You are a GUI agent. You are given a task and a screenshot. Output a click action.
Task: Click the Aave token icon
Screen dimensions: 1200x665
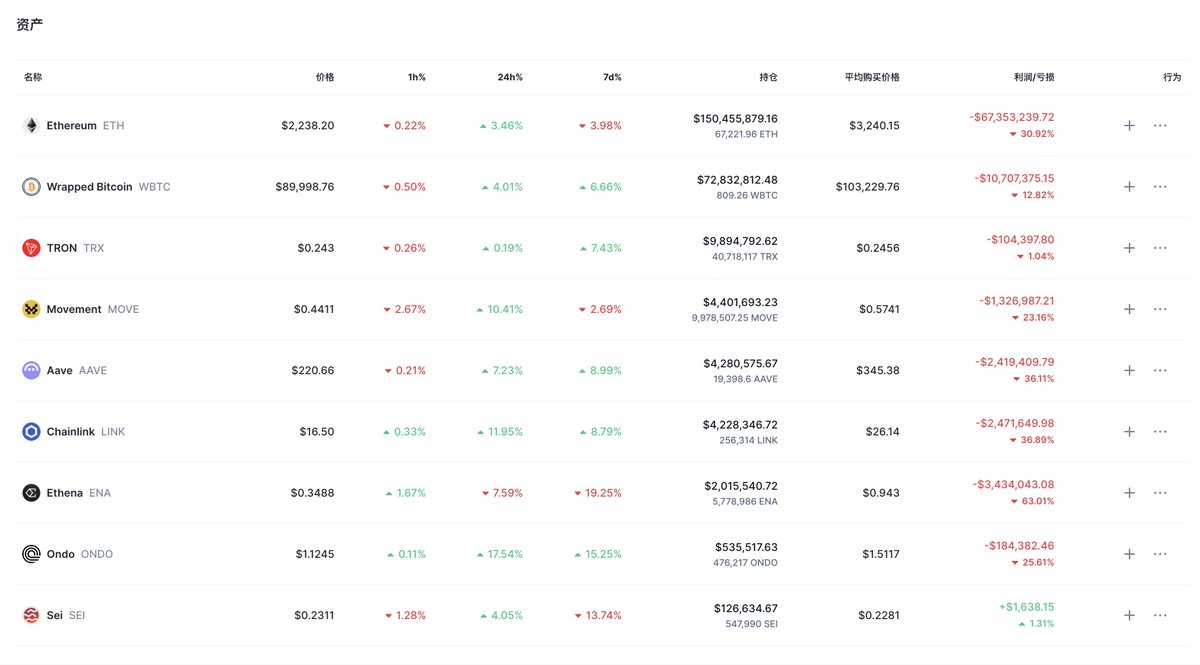click(x=31, y=370)
